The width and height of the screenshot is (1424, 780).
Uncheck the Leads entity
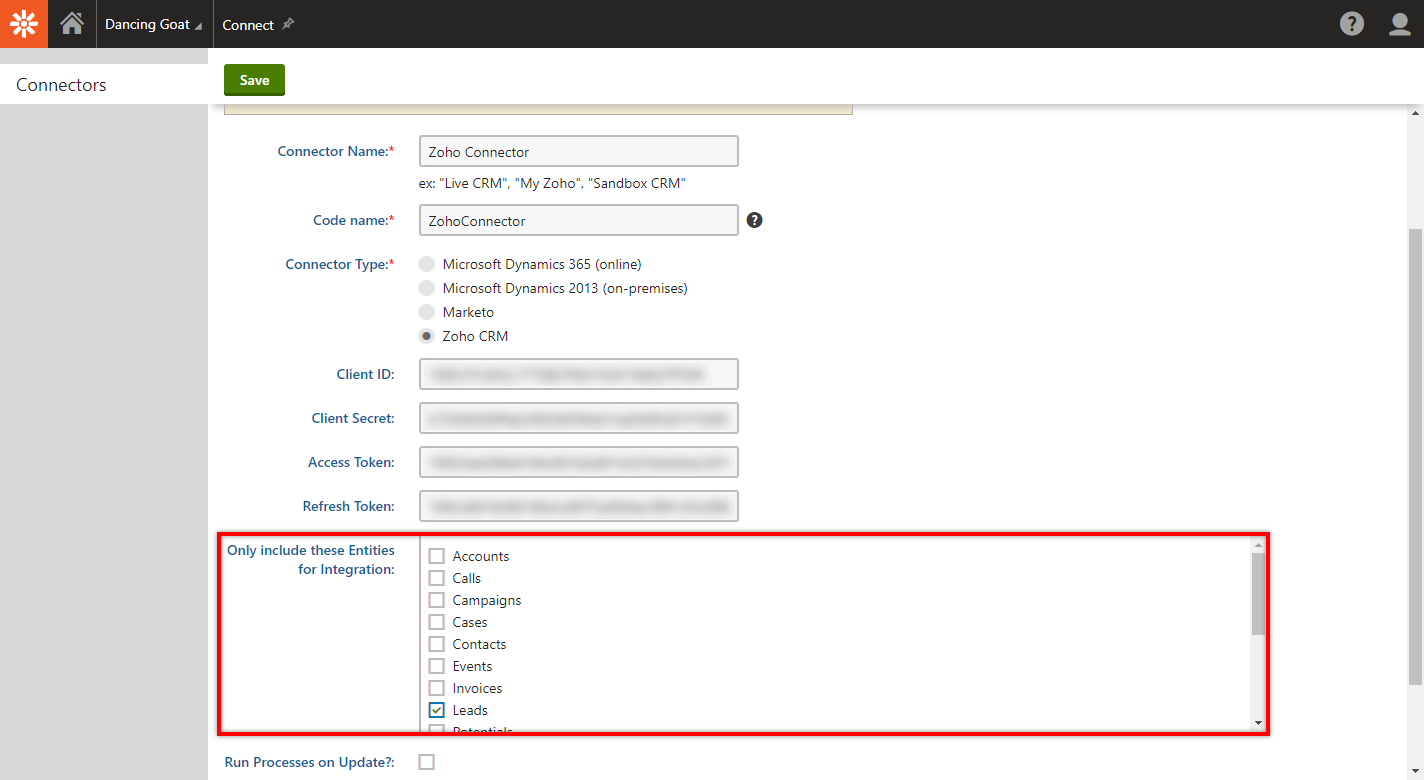click(437, 710)
